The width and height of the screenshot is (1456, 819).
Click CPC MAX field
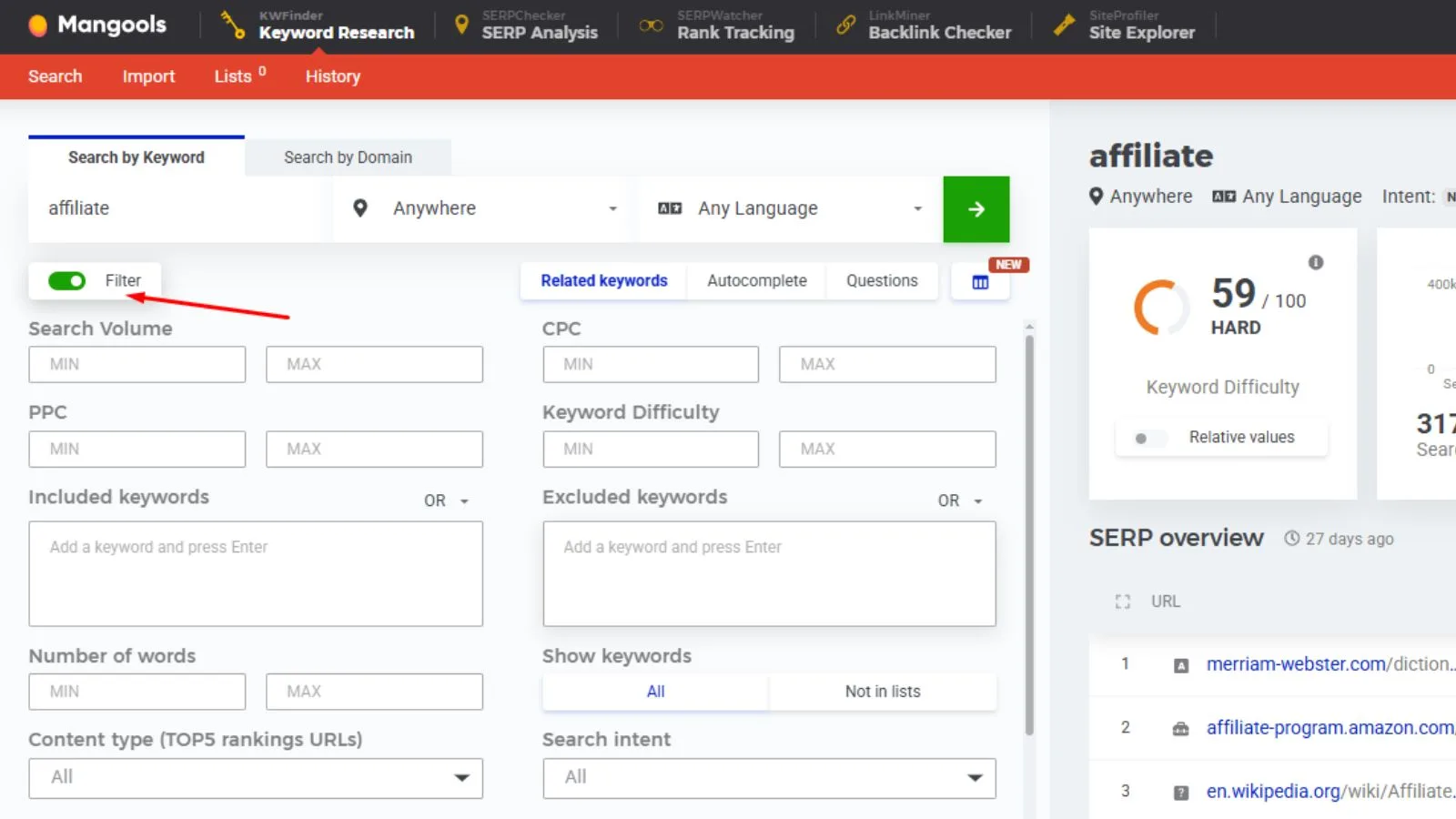[x=887, y=364]
